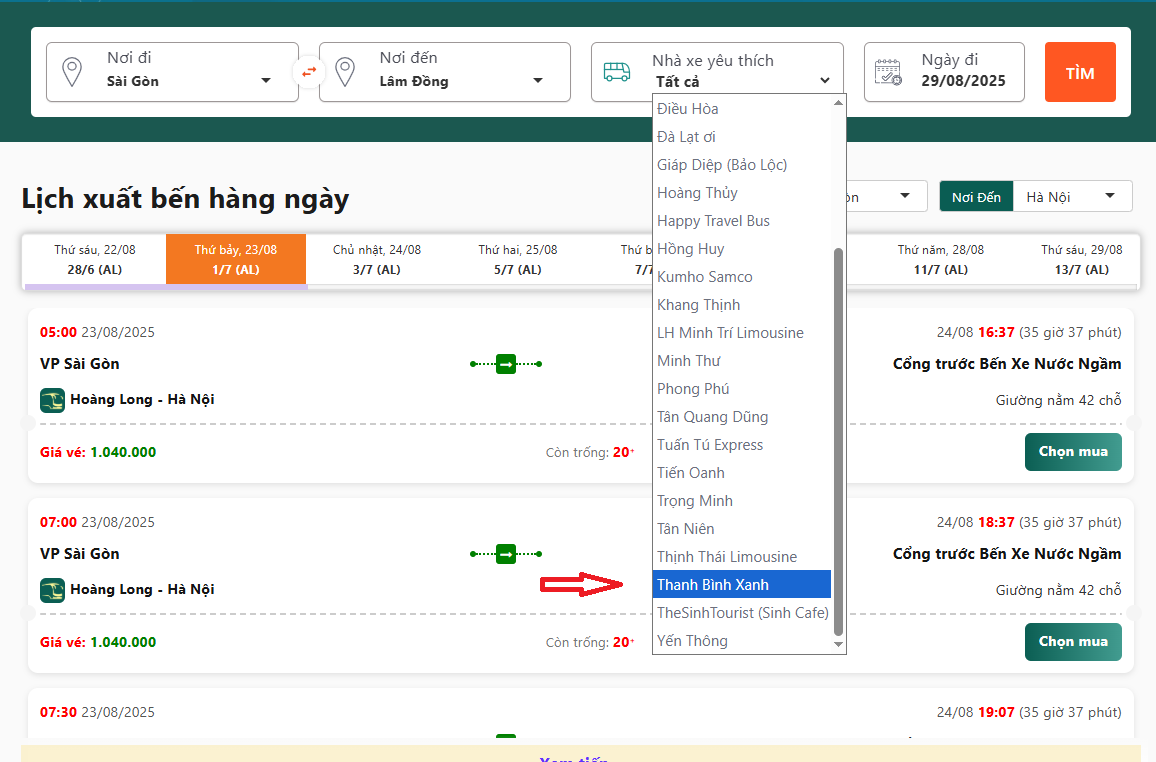This screenshot has height=762, width=1156.
Task: Select Trọng Minh option
Action: click(742, 501)
